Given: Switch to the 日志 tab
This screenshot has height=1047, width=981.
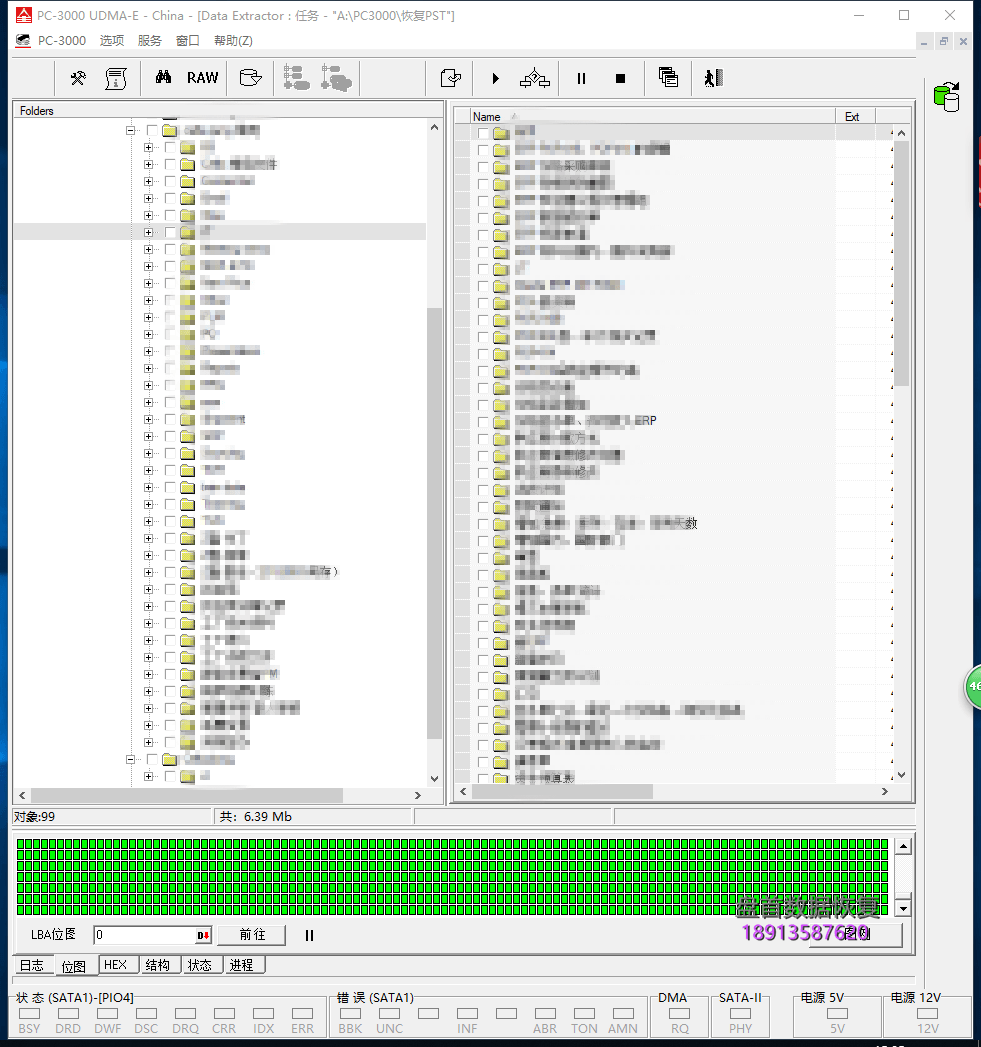Looking at the screenshot, I should click(31, 965).
